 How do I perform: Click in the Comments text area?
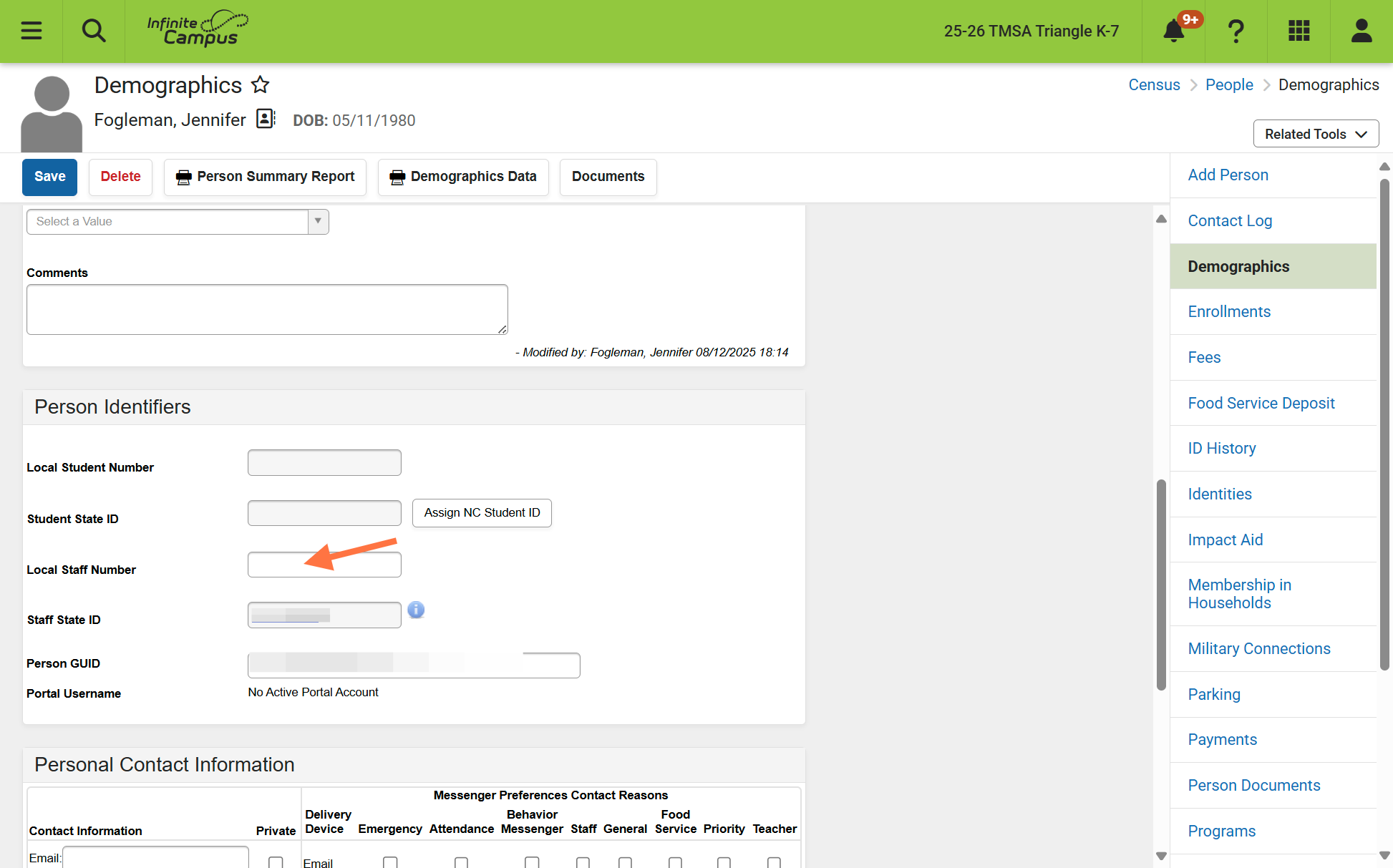[x=267, y=309]
